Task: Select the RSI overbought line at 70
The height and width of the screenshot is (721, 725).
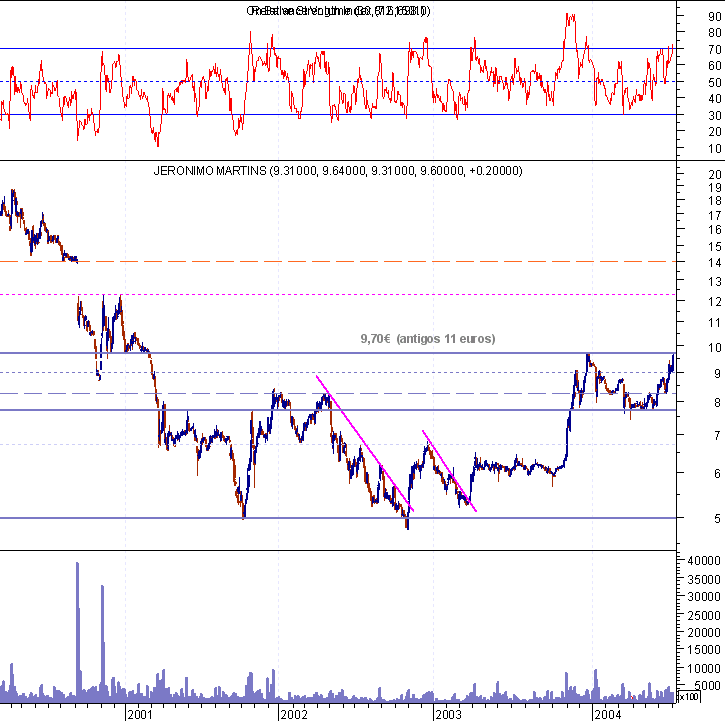Action: [338, 49]
